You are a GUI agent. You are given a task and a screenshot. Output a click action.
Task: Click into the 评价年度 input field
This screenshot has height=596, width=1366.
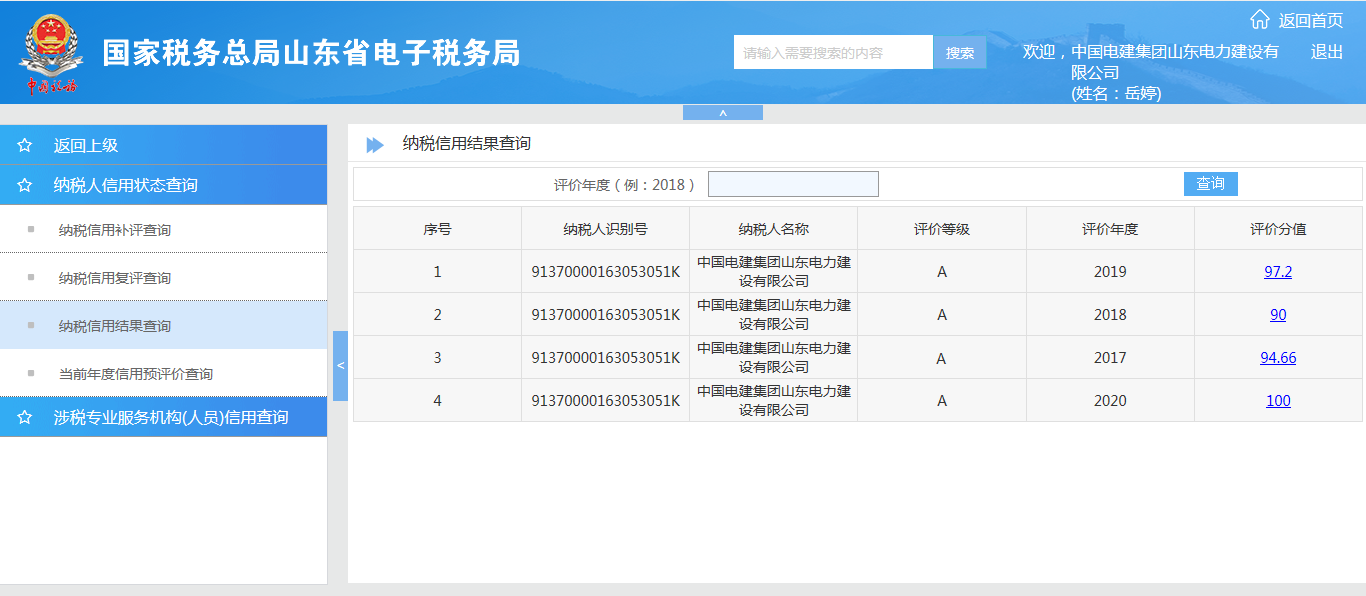tap(793, 183)
